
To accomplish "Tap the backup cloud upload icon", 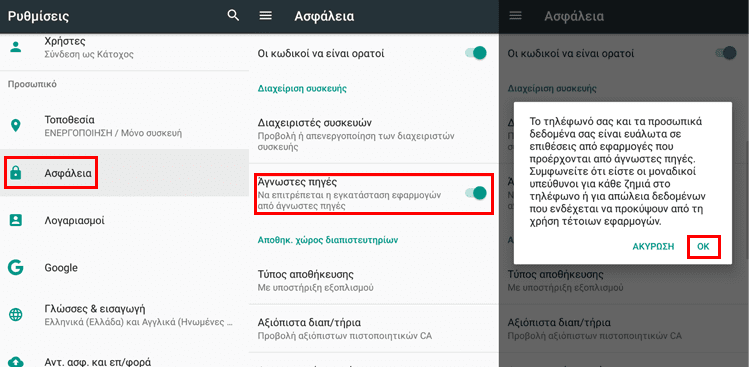I will click(x=16, y=361).
